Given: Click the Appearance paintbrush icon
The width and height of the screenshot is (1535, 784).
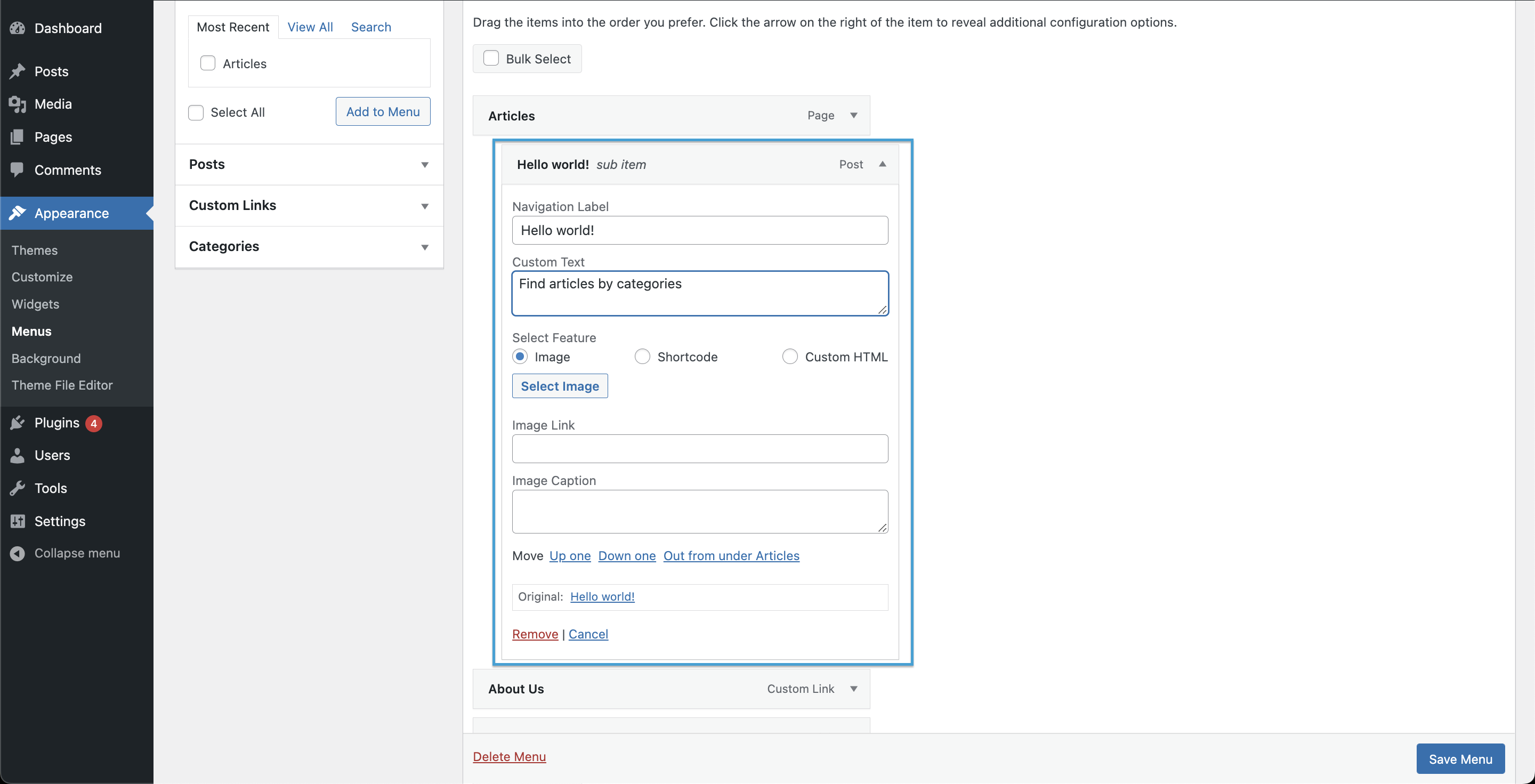Looking at the screenshot, I should click(x=17, y=213).
